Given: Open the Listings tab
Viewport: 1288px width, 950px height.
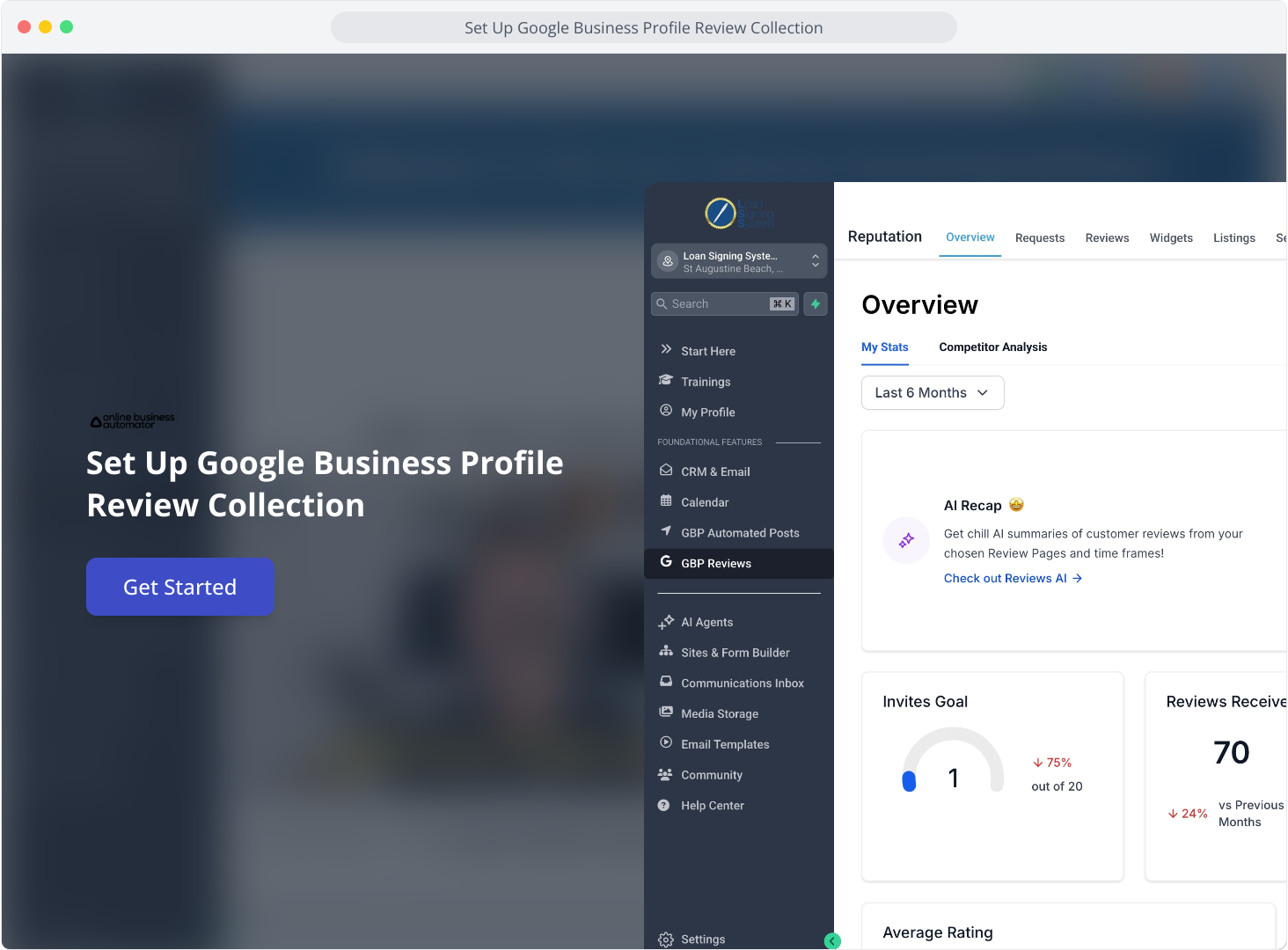Looking at the screenshot, I should (x=1234, y=238).
